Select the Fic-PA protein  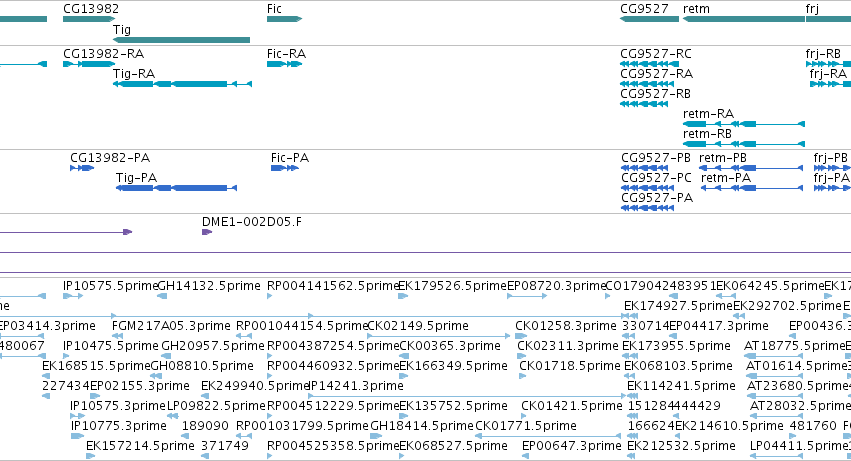pyautogui.click(x=290, y=158)
